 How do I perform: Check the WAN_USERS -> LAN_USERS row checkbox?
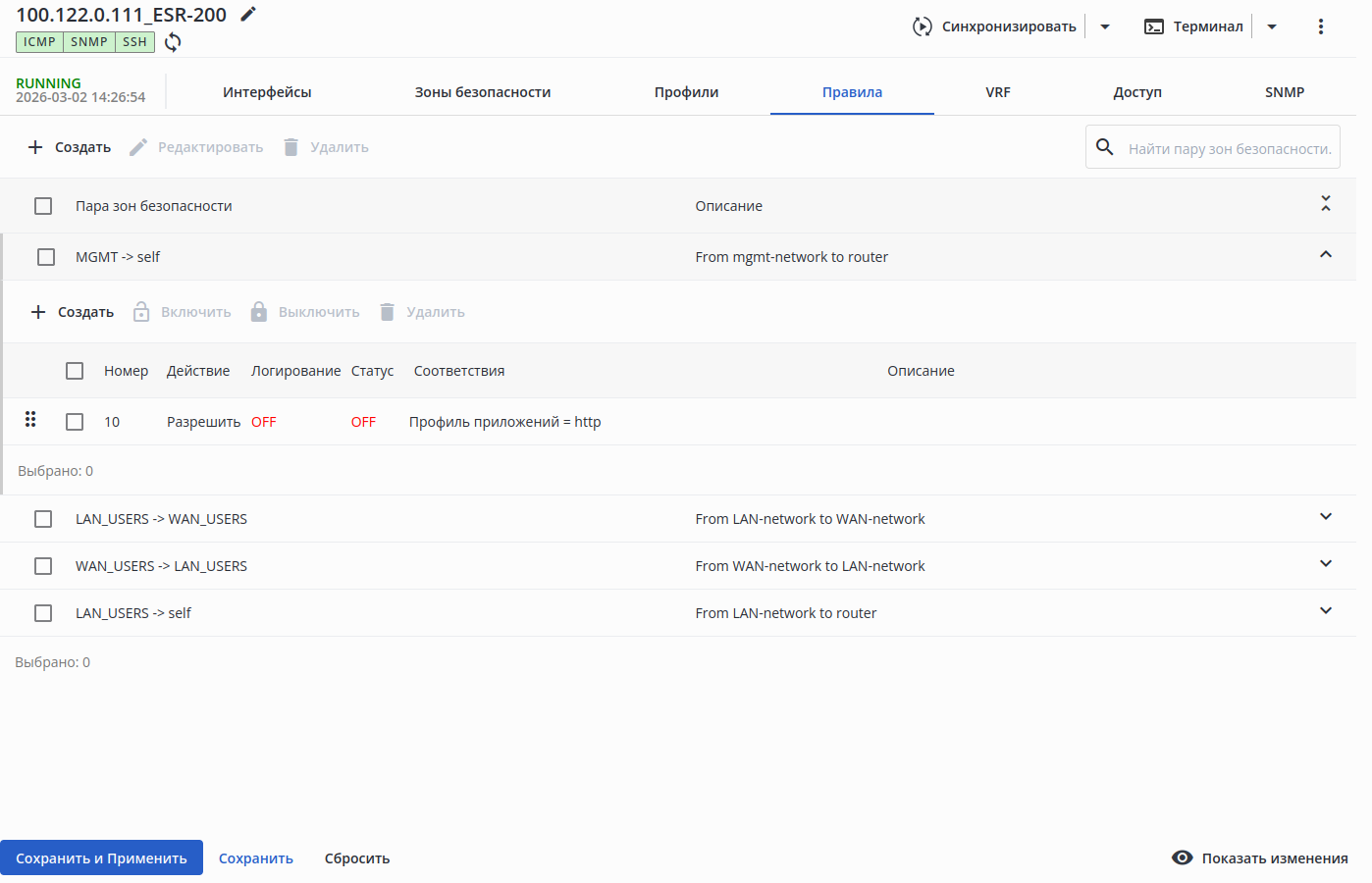tap(43, 566)
